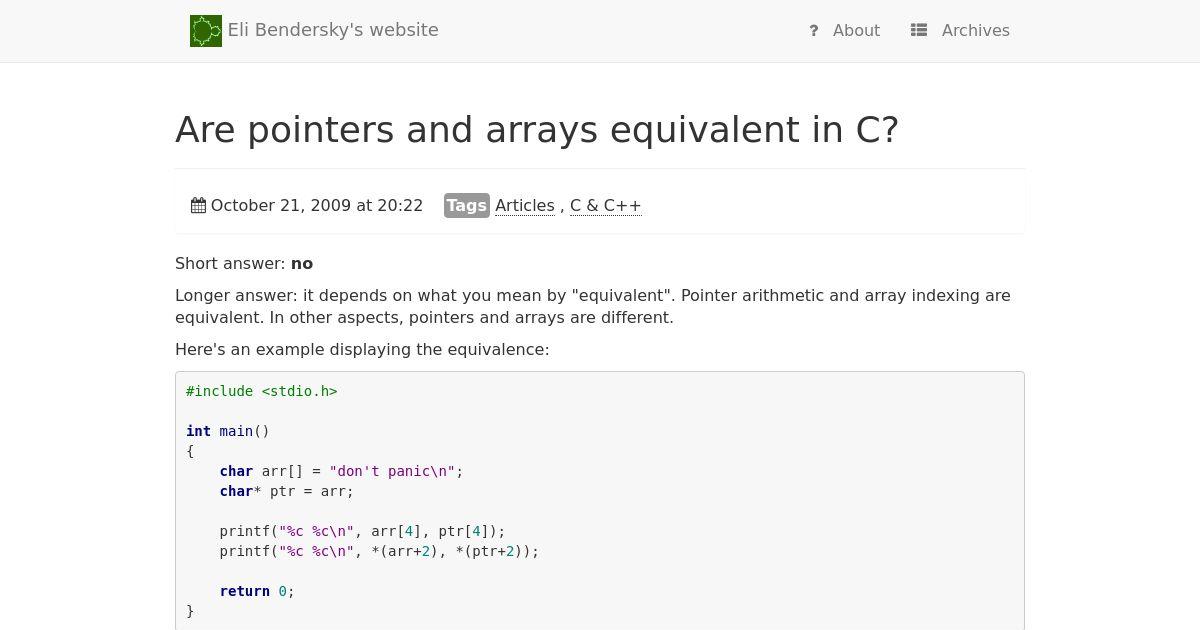The image size is (1200, 630).
Task: Open the Articles tag link
Action: [524, 206]
